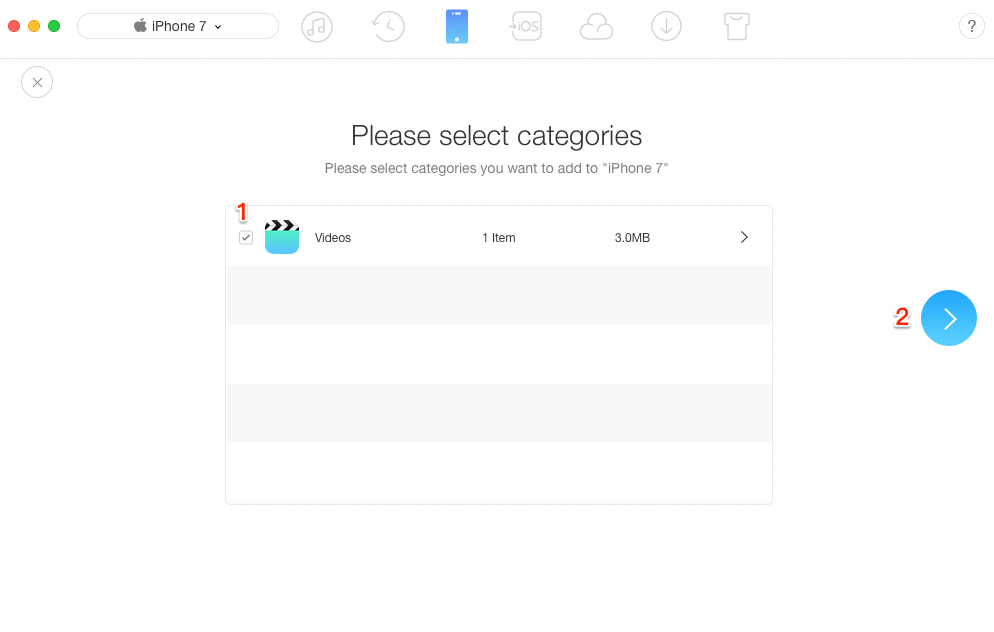The image size is (994, 632).
Task: Click the 3.0MB size text
Action: click(x=632, y=238)
